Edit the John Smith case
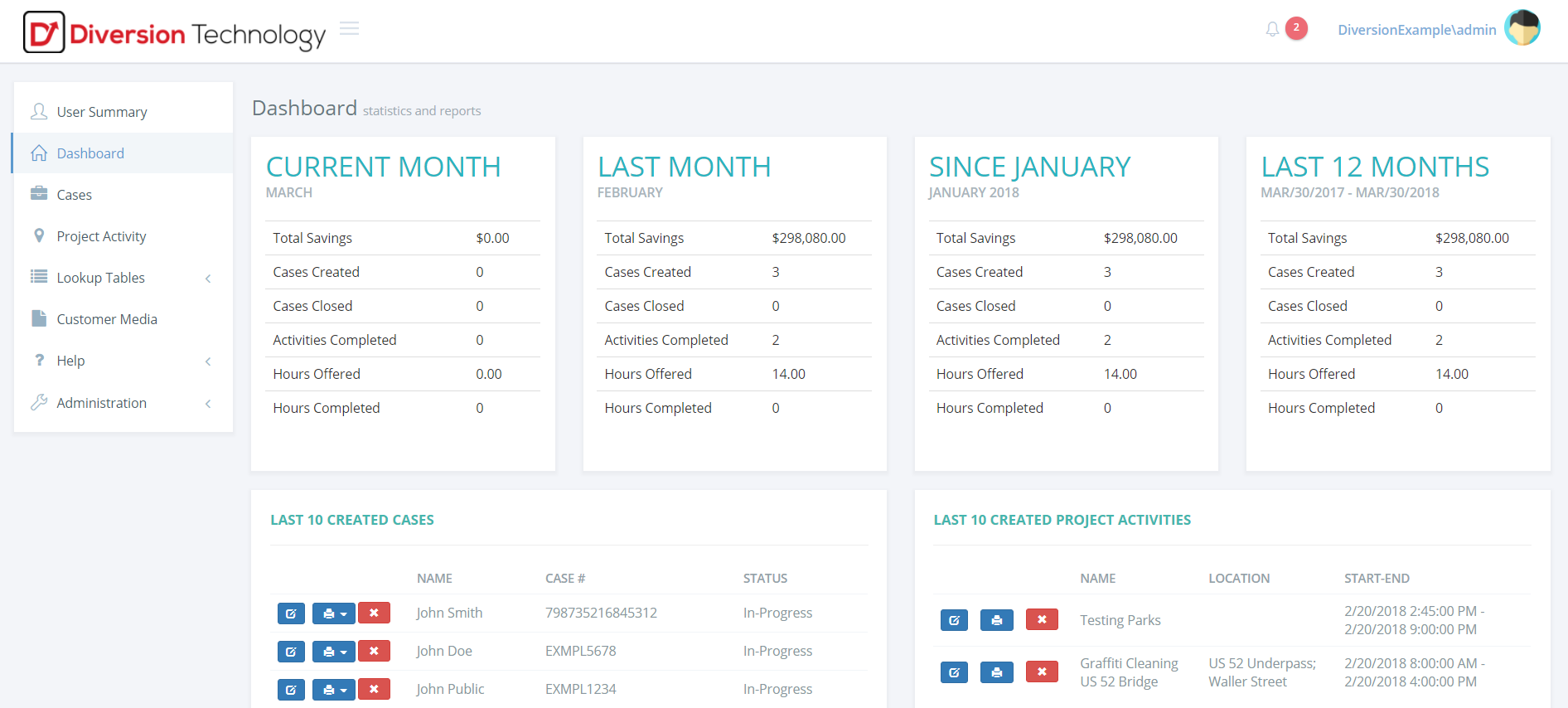 291,613
